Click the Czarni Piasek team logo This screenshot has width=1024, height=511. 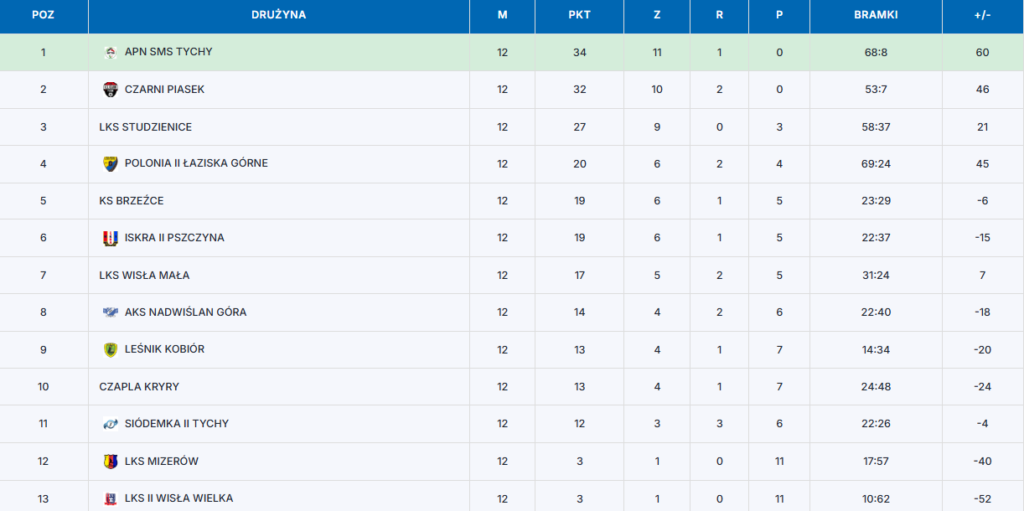click(110, 90)
